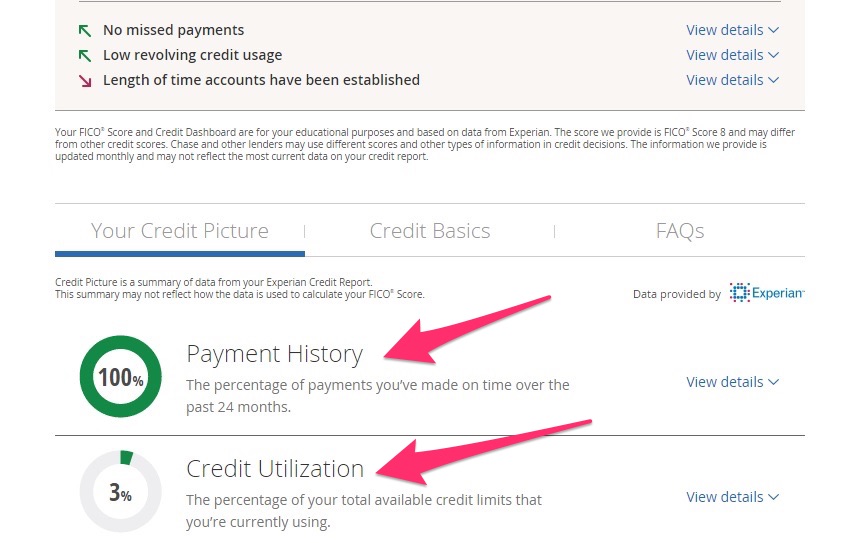Viewport: 858px width, 543px height.
Task: Click the Credit Utilization heading
Action: [275, 469]
